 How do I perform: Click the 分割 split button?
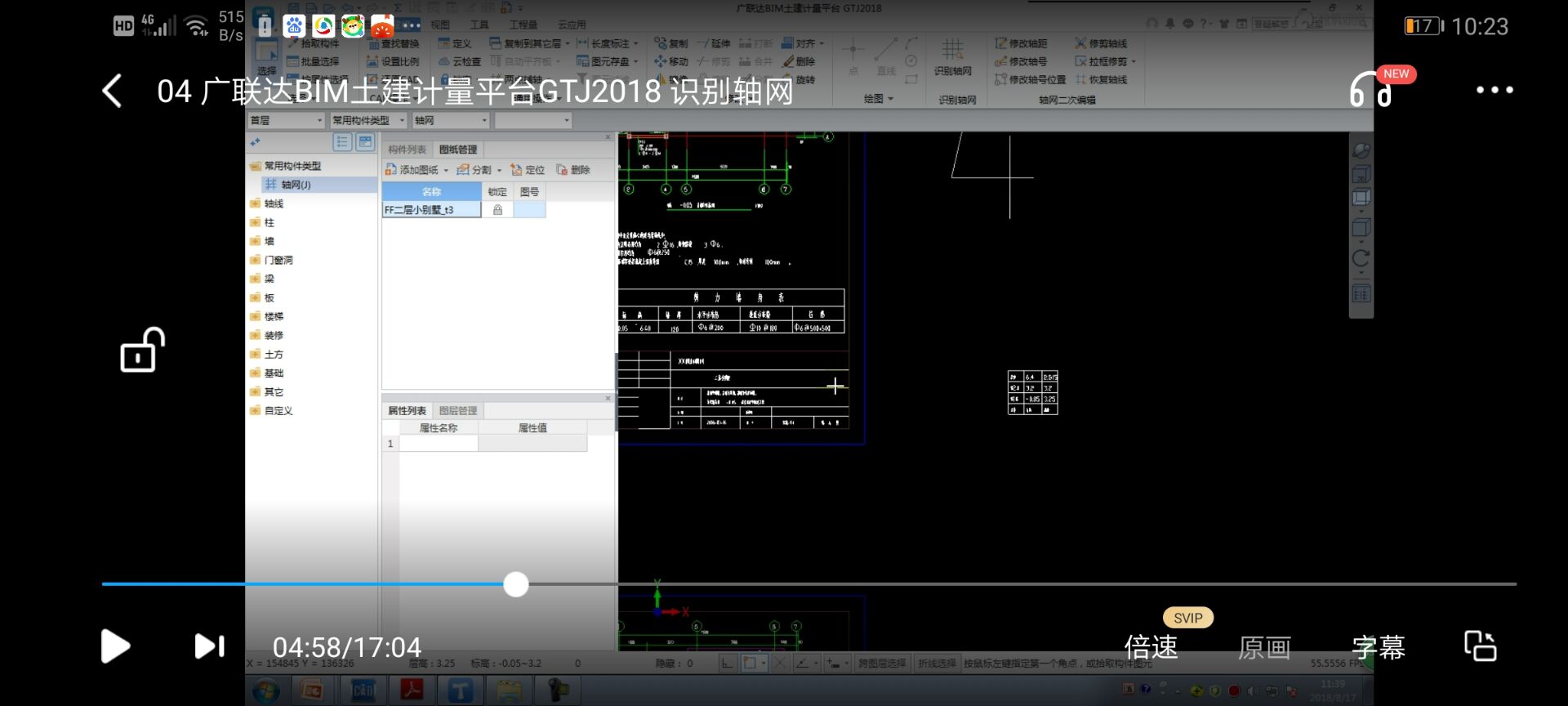tap(474, 170)
